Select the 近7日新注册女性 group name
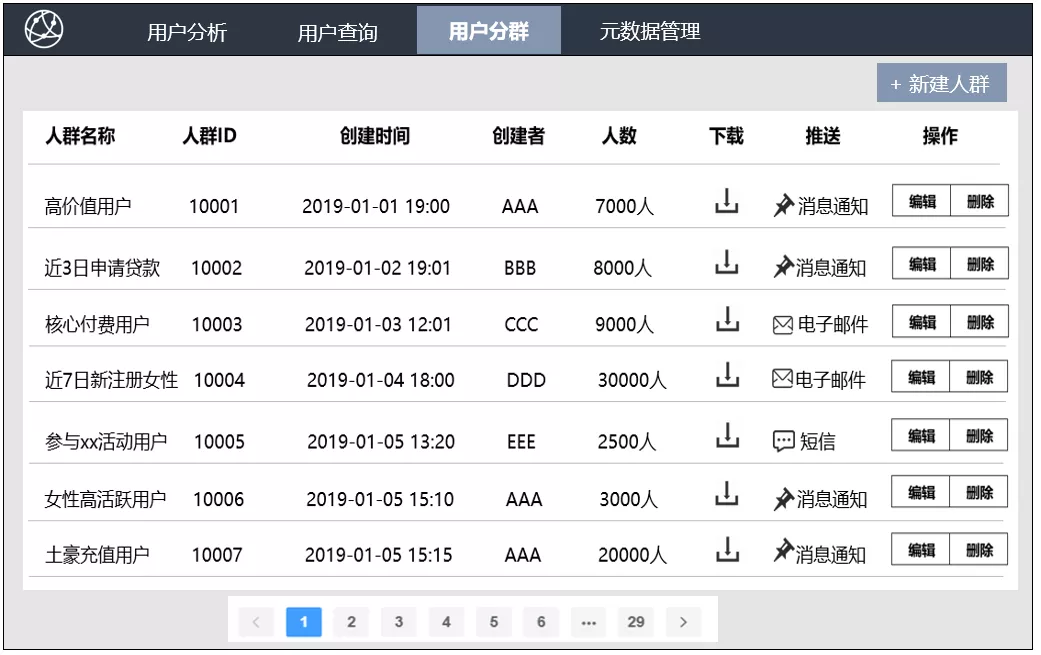The width and height of the screenshot is (1041, 655). click(112, 380)
